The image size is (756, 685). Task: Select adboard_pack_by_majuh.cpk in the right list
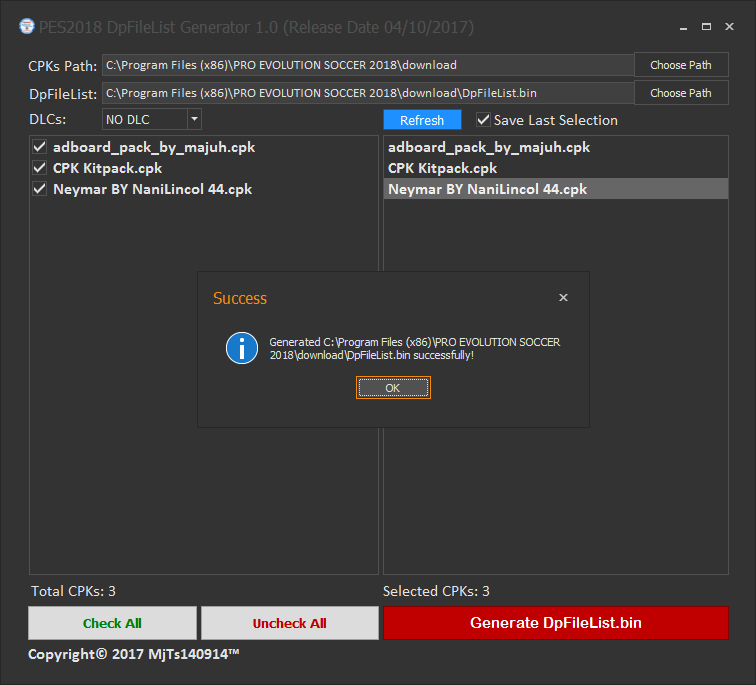click(556, 147)
